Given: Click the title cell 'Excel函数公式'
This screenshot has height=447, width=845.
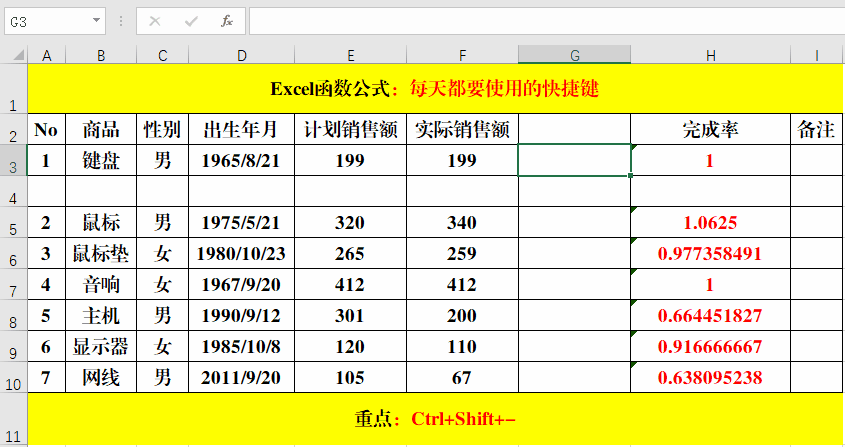Looking at the screenshot, I should 435,88.
